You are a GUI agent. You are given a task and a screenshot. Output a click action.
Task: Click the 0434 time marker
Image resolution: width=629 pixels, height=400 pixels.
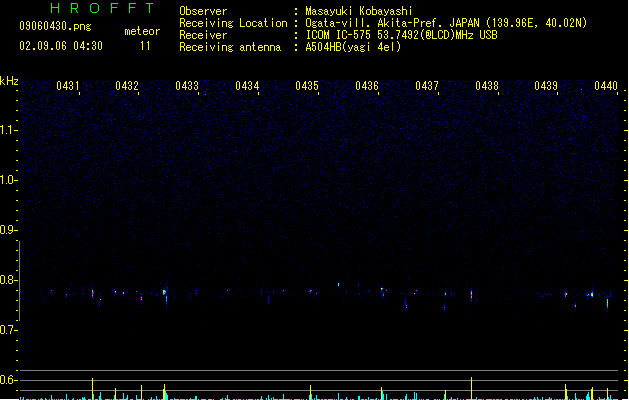(247, 86)
